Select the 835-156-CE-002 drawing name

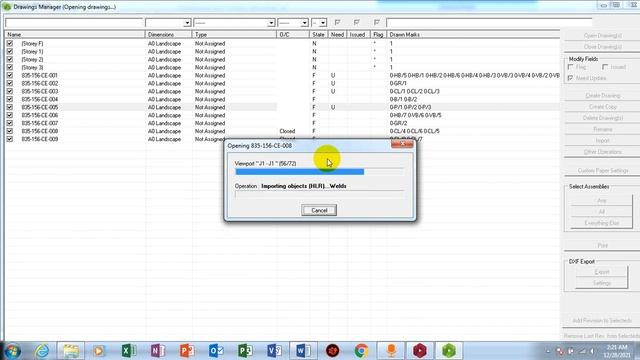tap(40, 83)
